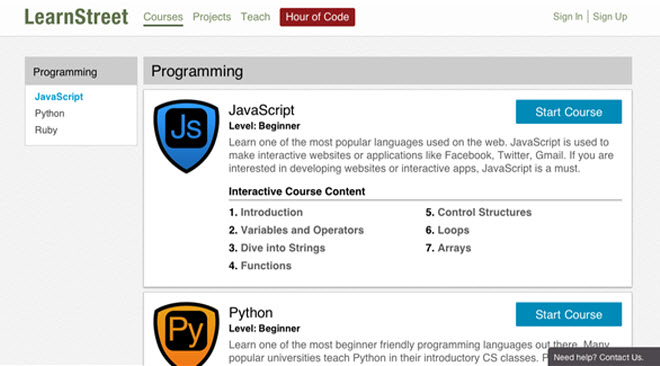Click the Python shield badge icon

coord(186,334)
